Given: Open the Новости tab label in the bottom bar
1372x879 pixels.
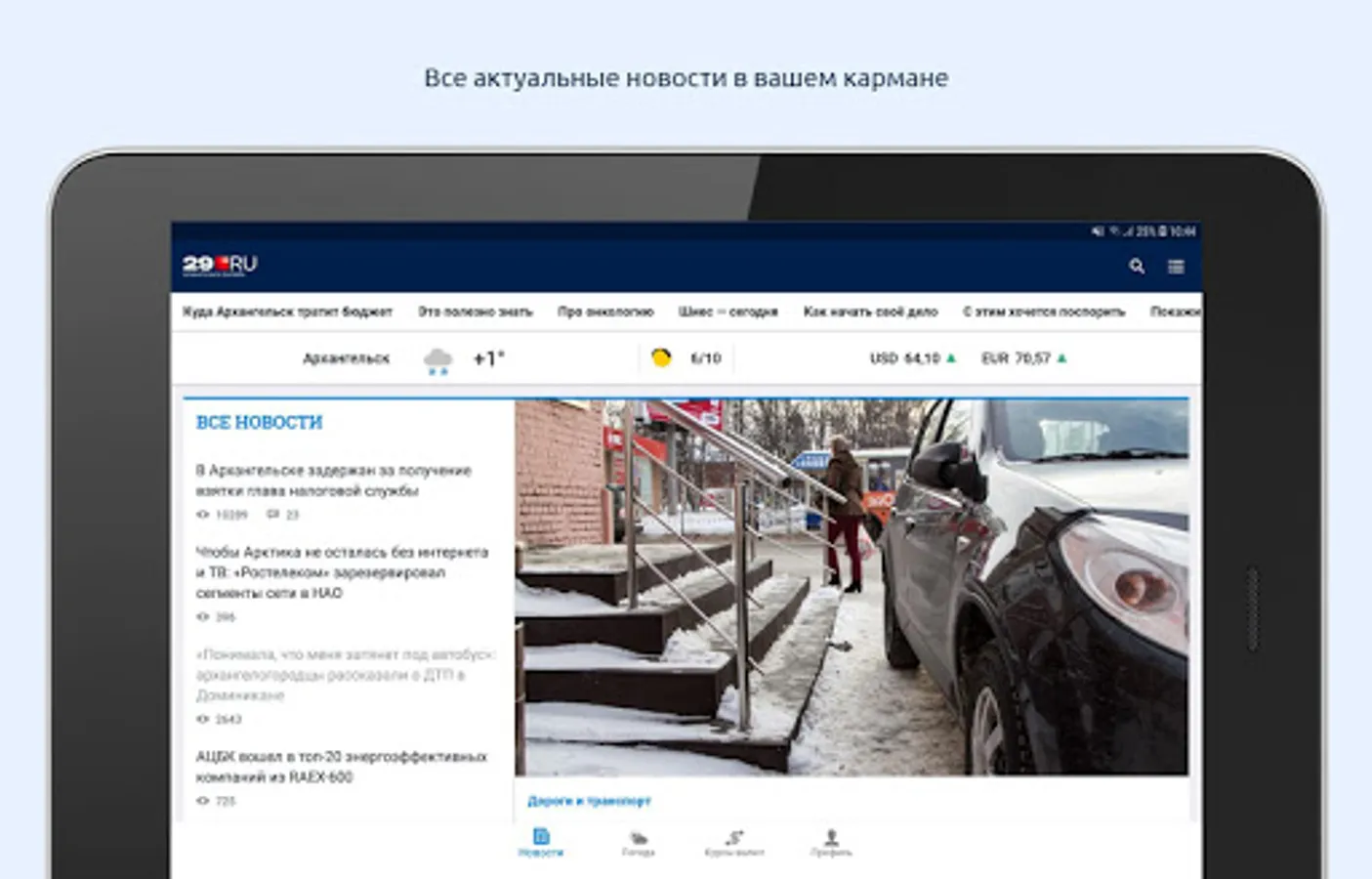Looking at the screenshot, I should click(x=541, y=853).
